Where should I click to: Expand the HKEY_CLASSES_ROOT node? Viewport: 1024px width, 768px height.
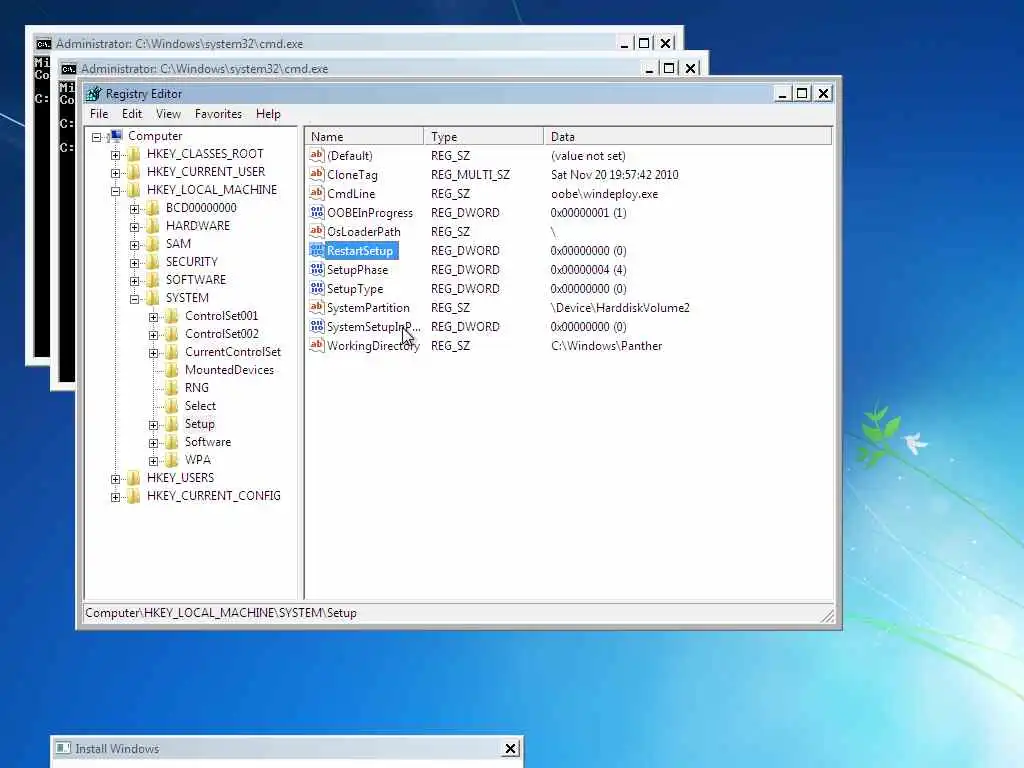(x=116, y=155)
